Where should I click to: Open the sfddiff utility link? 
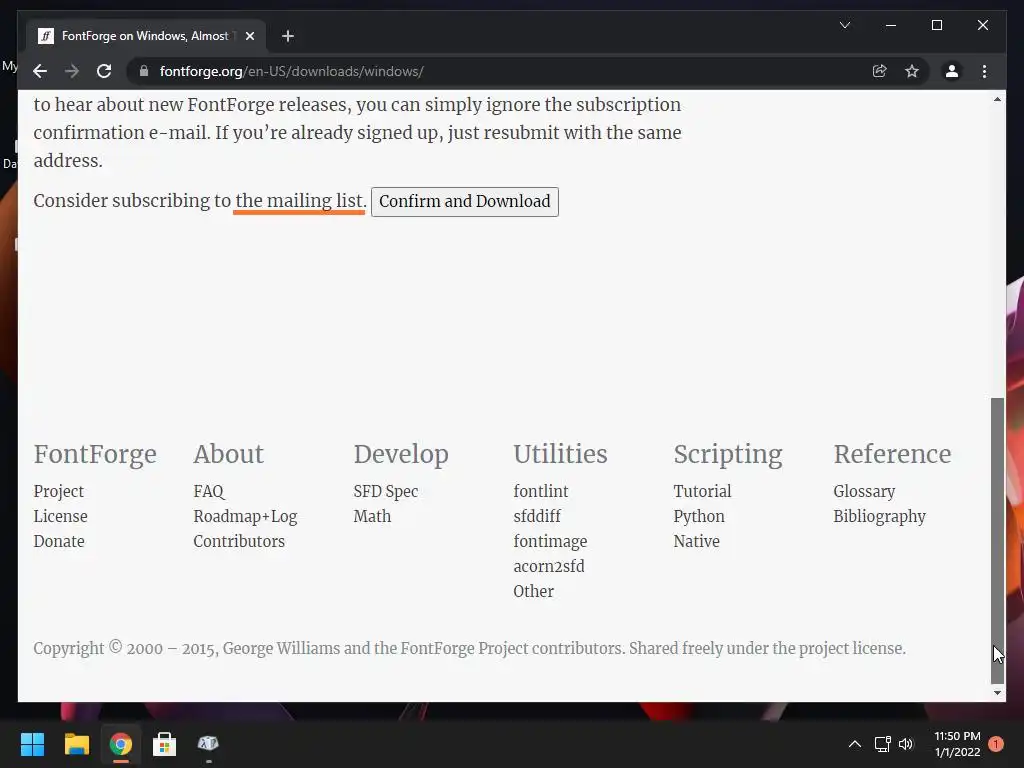pos(537,517)
